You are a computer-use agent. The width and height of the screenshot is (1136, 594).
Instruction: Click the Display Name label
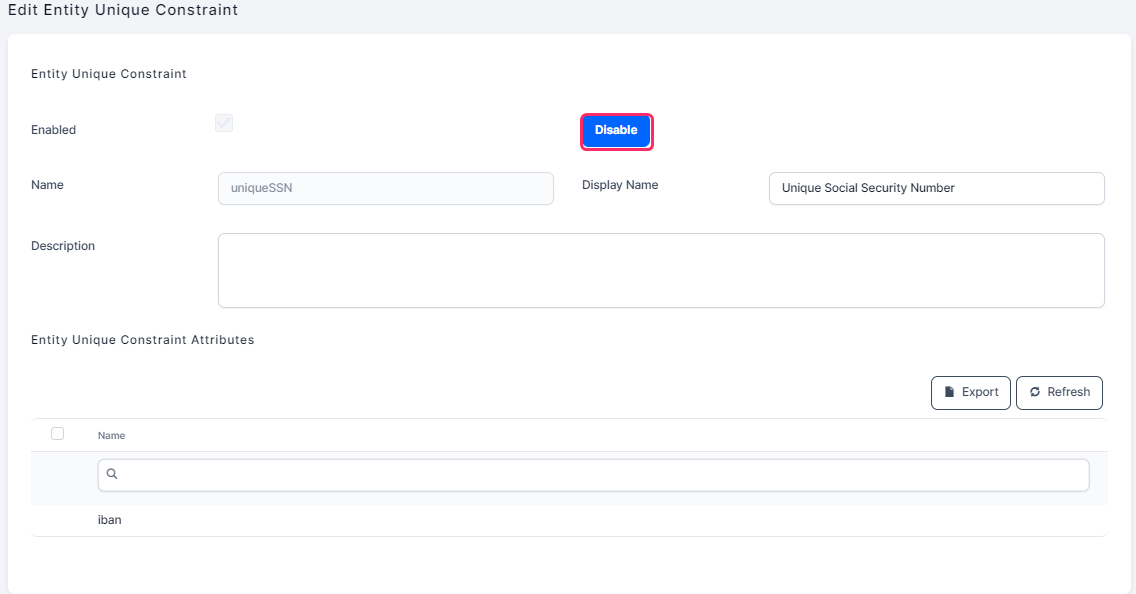click(x=620, y=185)
